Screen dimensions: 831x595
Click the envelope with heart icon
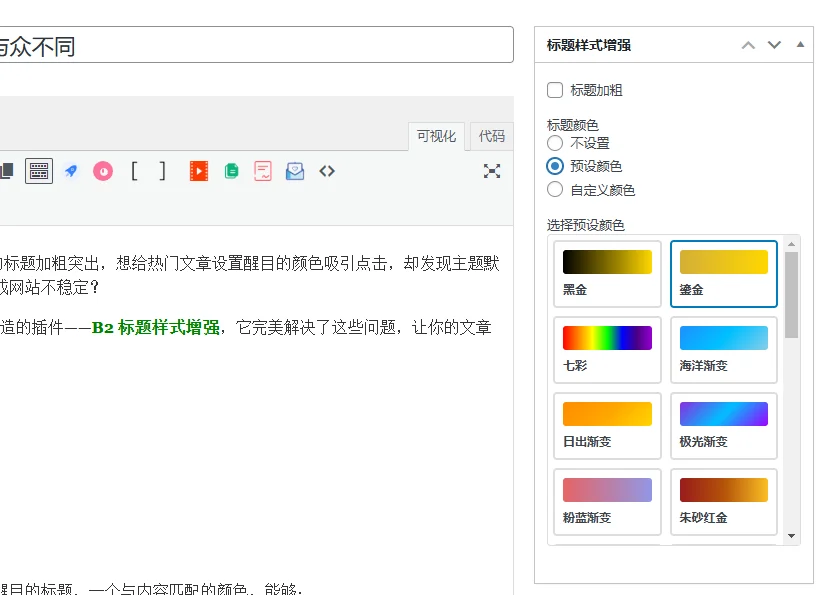tap(295, 171)
